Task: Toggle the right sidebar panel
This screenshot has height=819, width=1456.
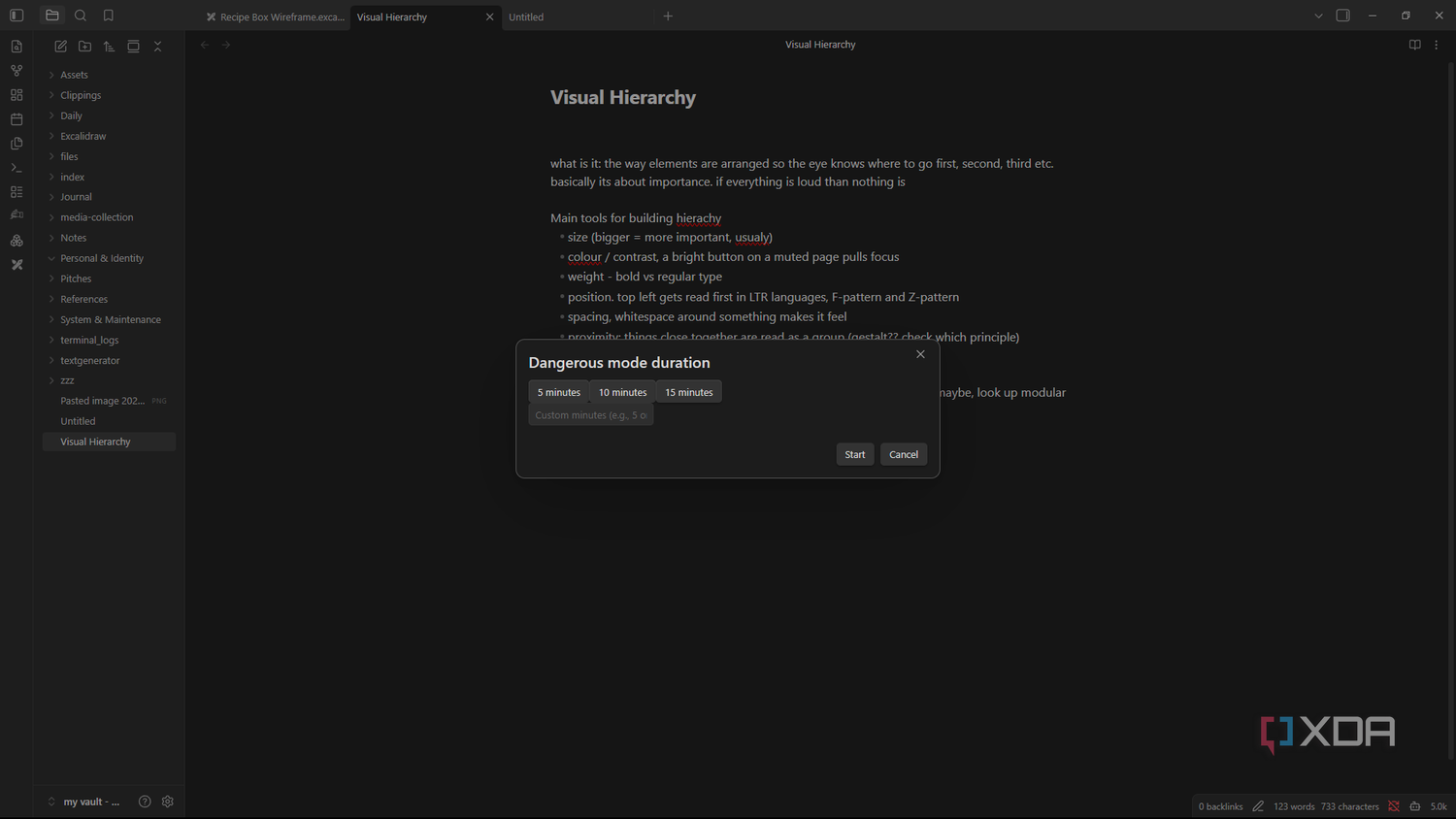Action: pos(1342,16)
